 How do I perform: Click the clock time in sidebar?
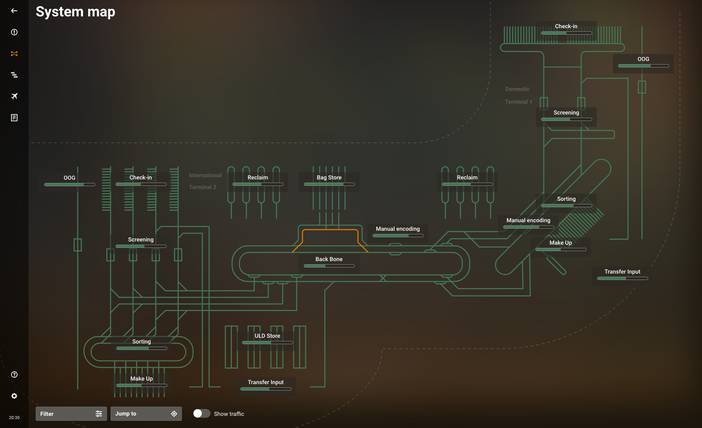14,418
